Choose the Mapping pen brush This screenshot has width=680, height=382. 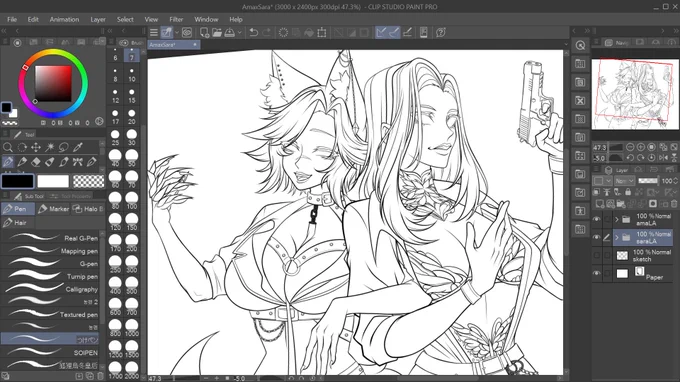[50, 251]
